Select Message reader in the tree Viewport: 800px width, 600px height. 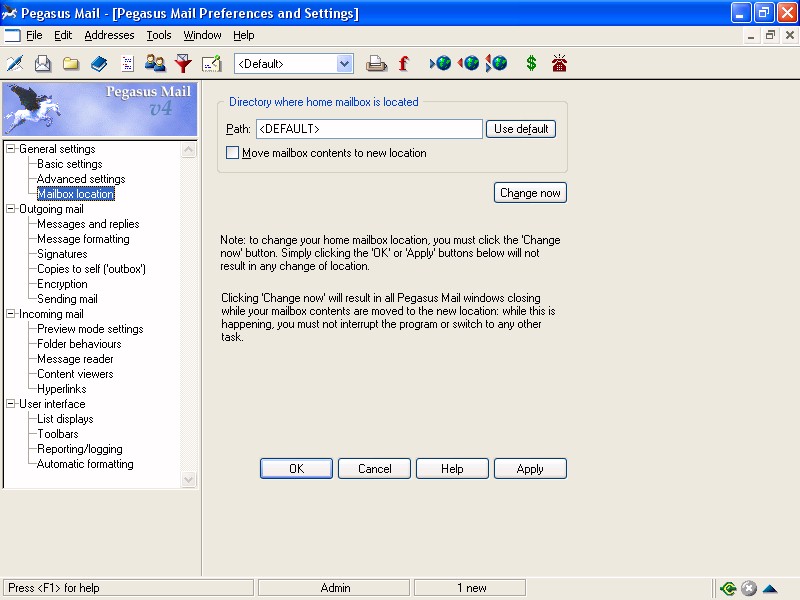[75, 359]
